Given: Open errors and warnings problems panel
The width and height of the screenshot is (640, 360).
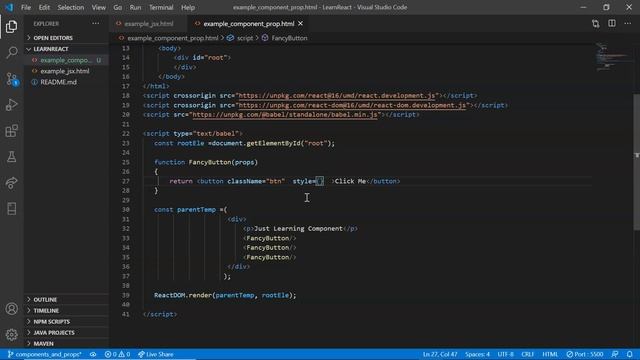Looking at the screenshot, I should (117, 354).
